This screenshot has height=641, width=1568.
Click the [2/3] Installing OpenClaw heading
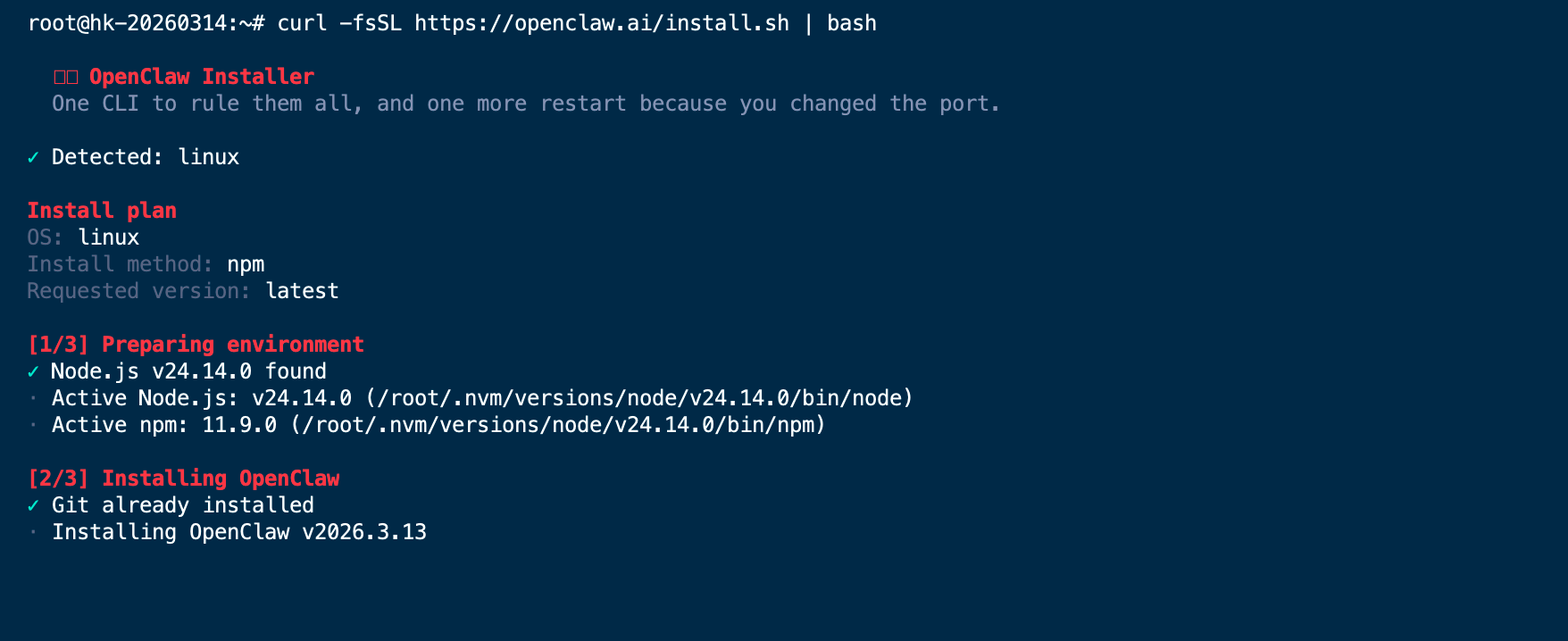tap(183, 479)
